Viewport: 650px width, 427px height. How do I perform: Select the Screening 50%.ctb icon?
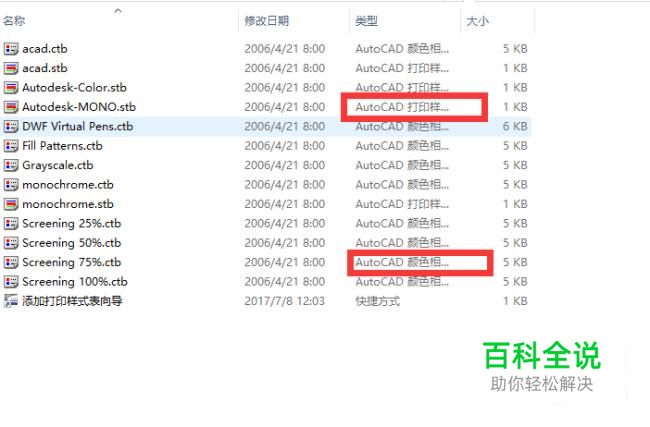pyautogui.click(x=11, y=243)
